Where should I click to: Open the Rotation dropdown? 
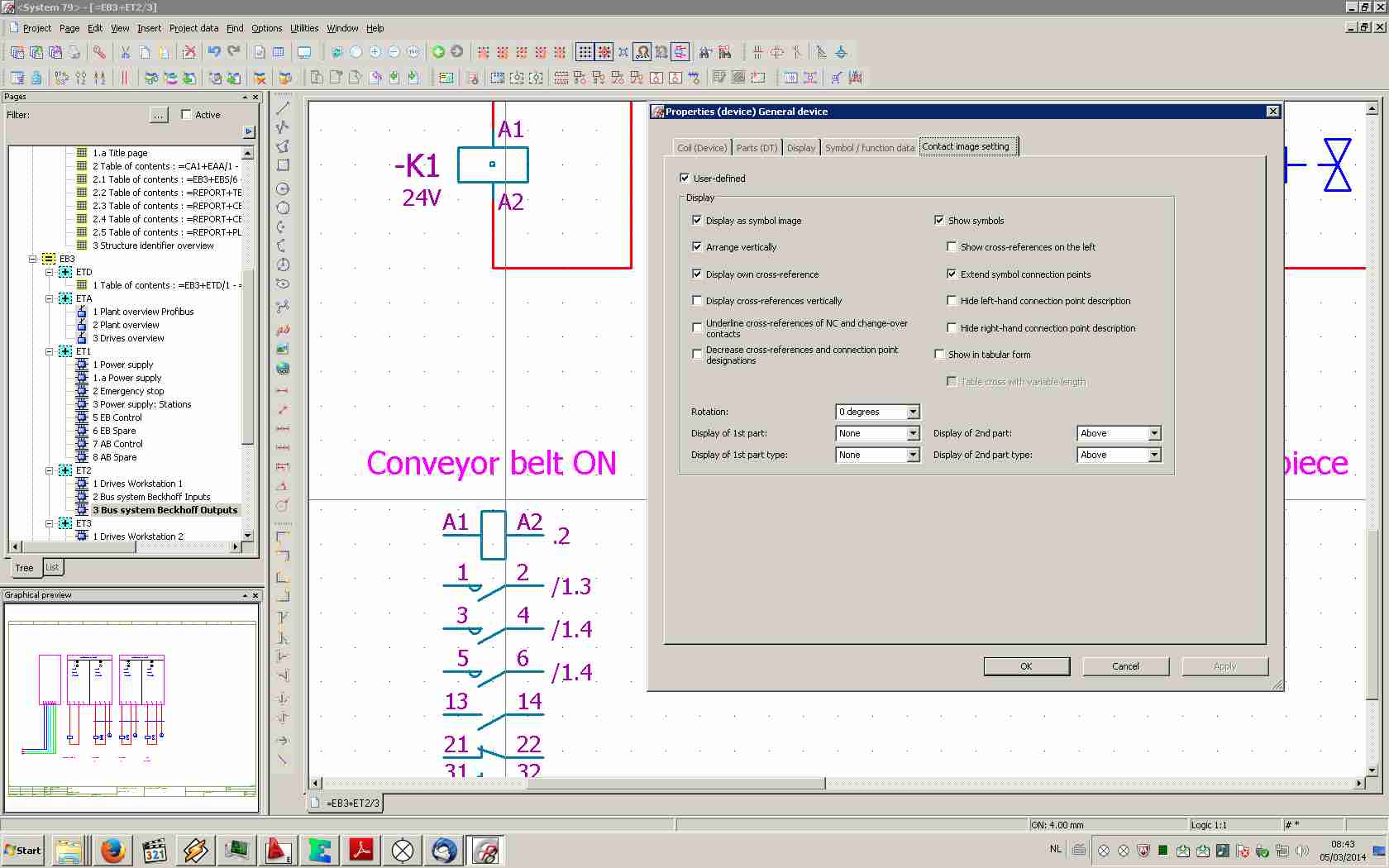pyautogui.click(x=913, y=412)
